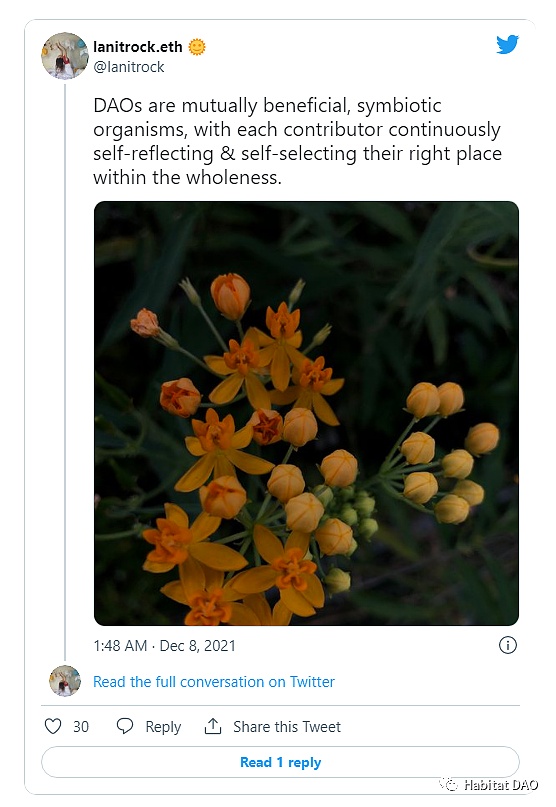
Task: Like the tweet with the heart icon
Action: click(53, 726)
